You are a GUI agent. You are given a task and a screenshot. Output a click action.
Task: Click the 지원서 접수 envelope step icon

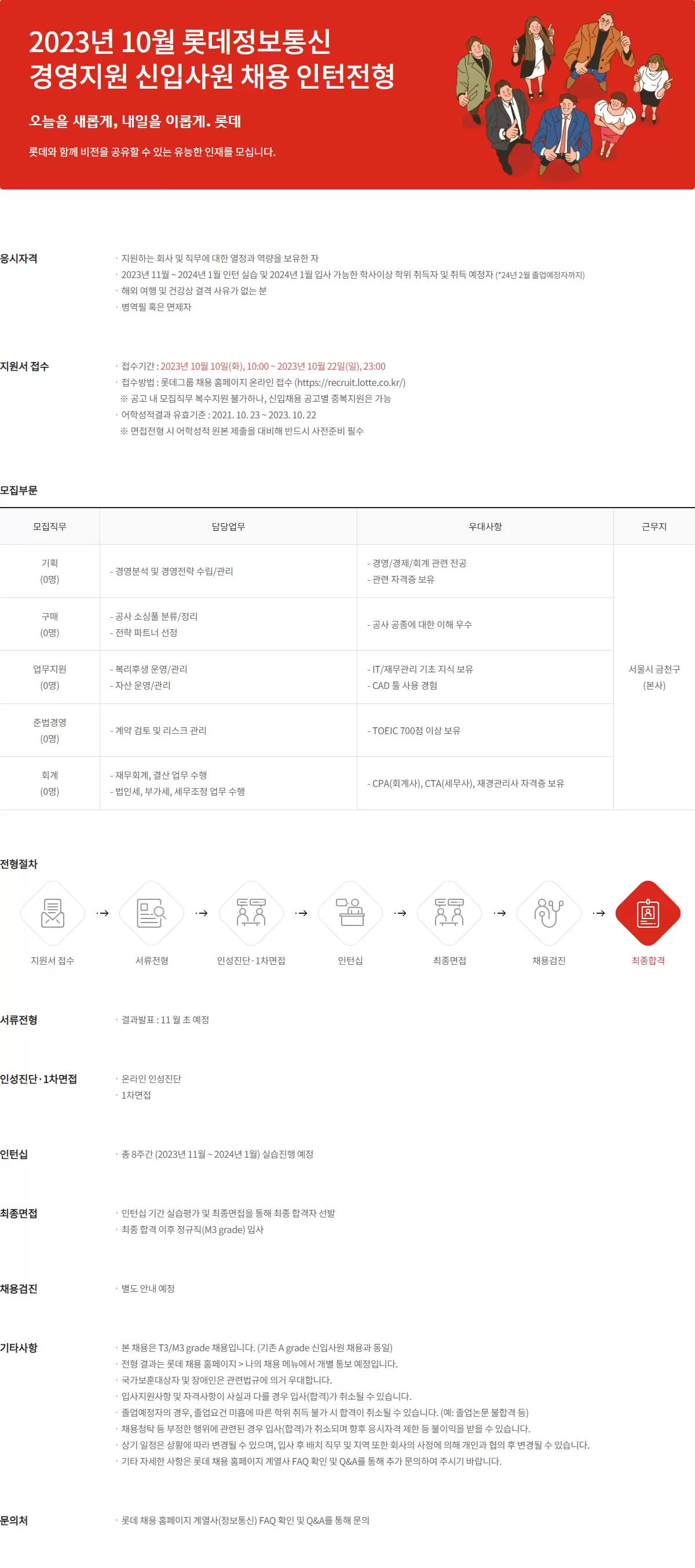(x=52, y=913)
